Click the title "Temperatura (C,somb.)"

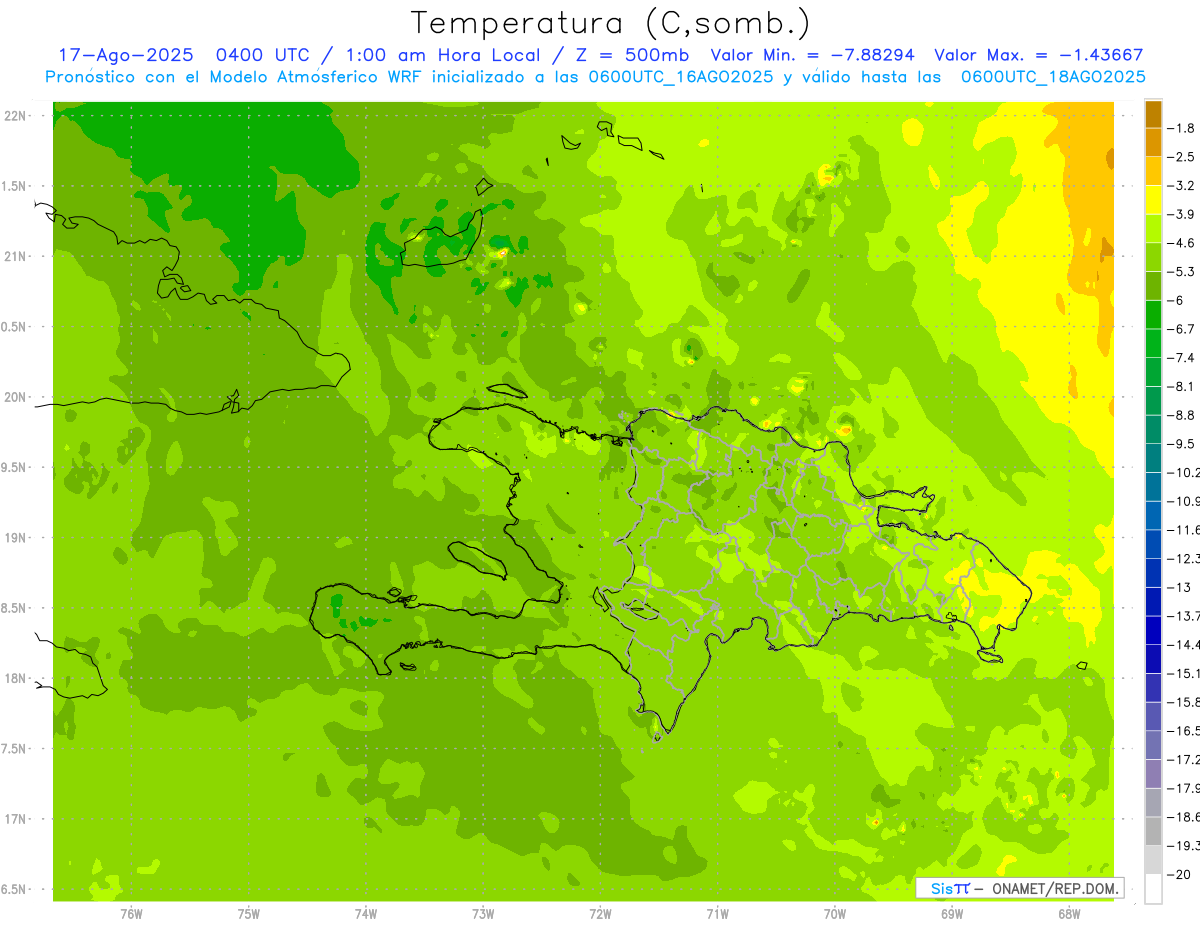click(x=611, y=24)
